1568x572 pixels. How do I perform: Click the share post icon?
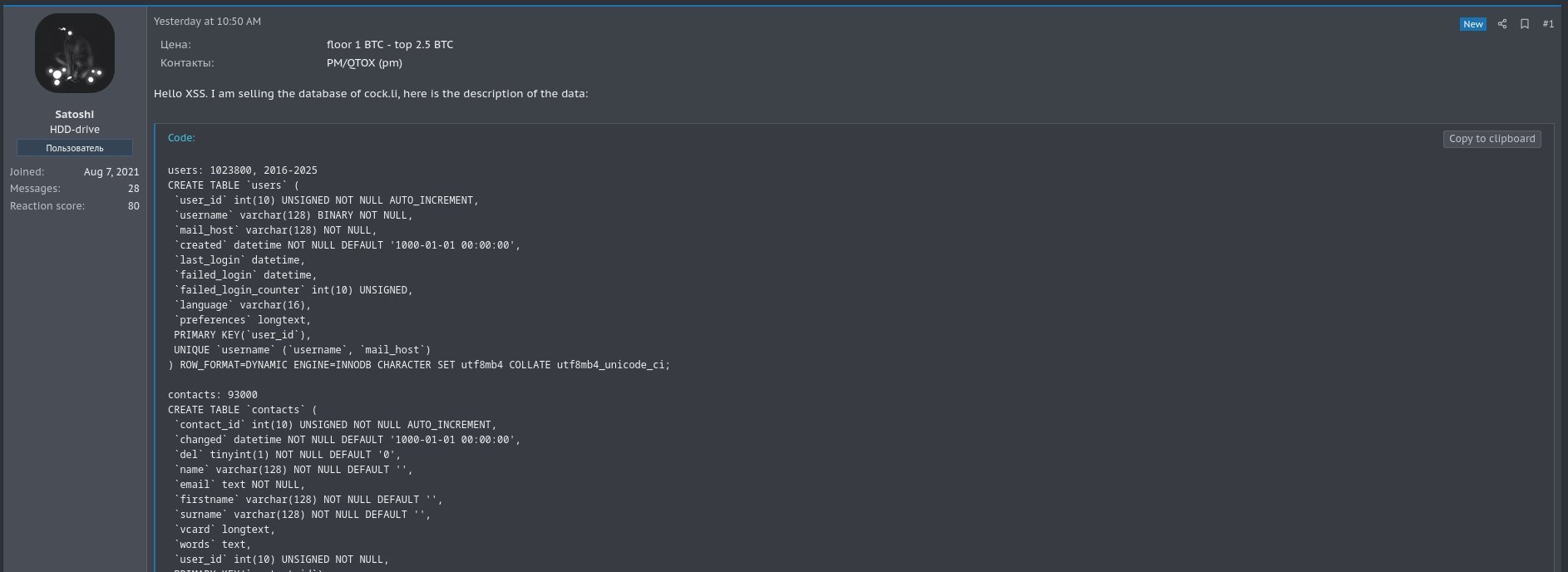click(1502, 24)
